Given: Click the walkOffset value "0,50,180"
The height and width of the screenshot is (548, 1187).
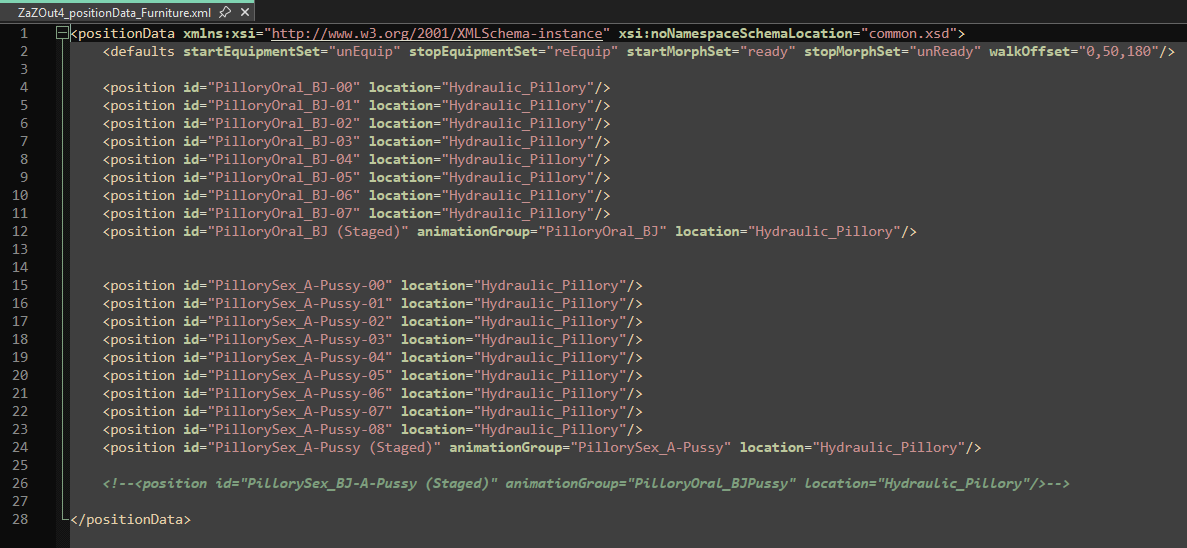Looking at the screenshot, I should pos(1119,51).
